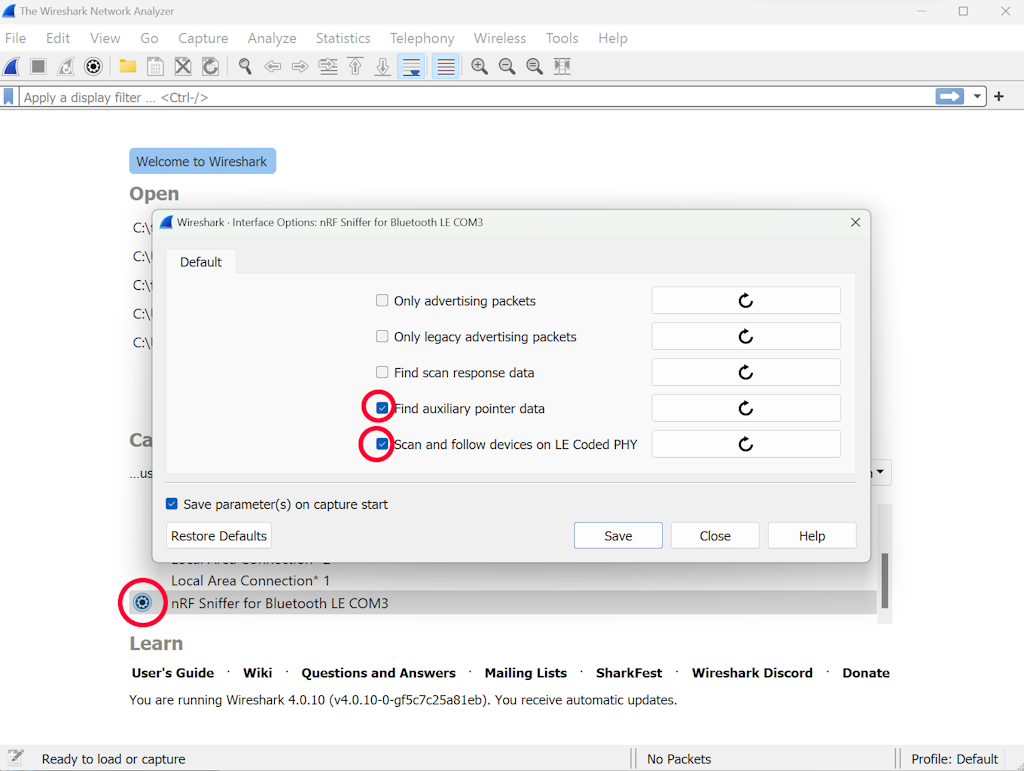Open the Tools menu
The height and width of the screenshot is (771, 1024).
coord(562,39)
